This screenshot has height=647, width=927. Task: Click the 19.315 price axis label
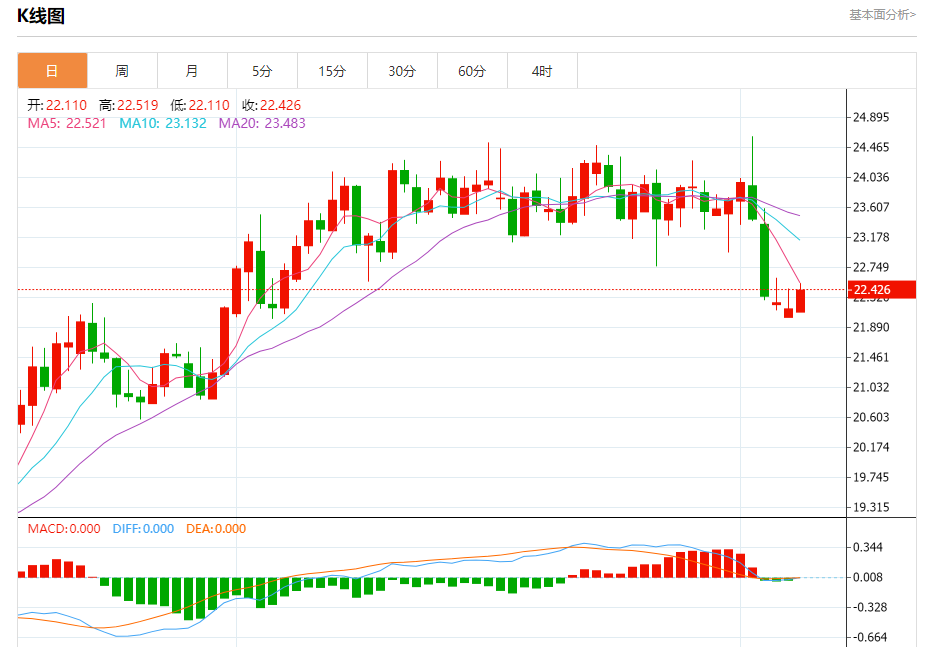[x=871, y=507]
